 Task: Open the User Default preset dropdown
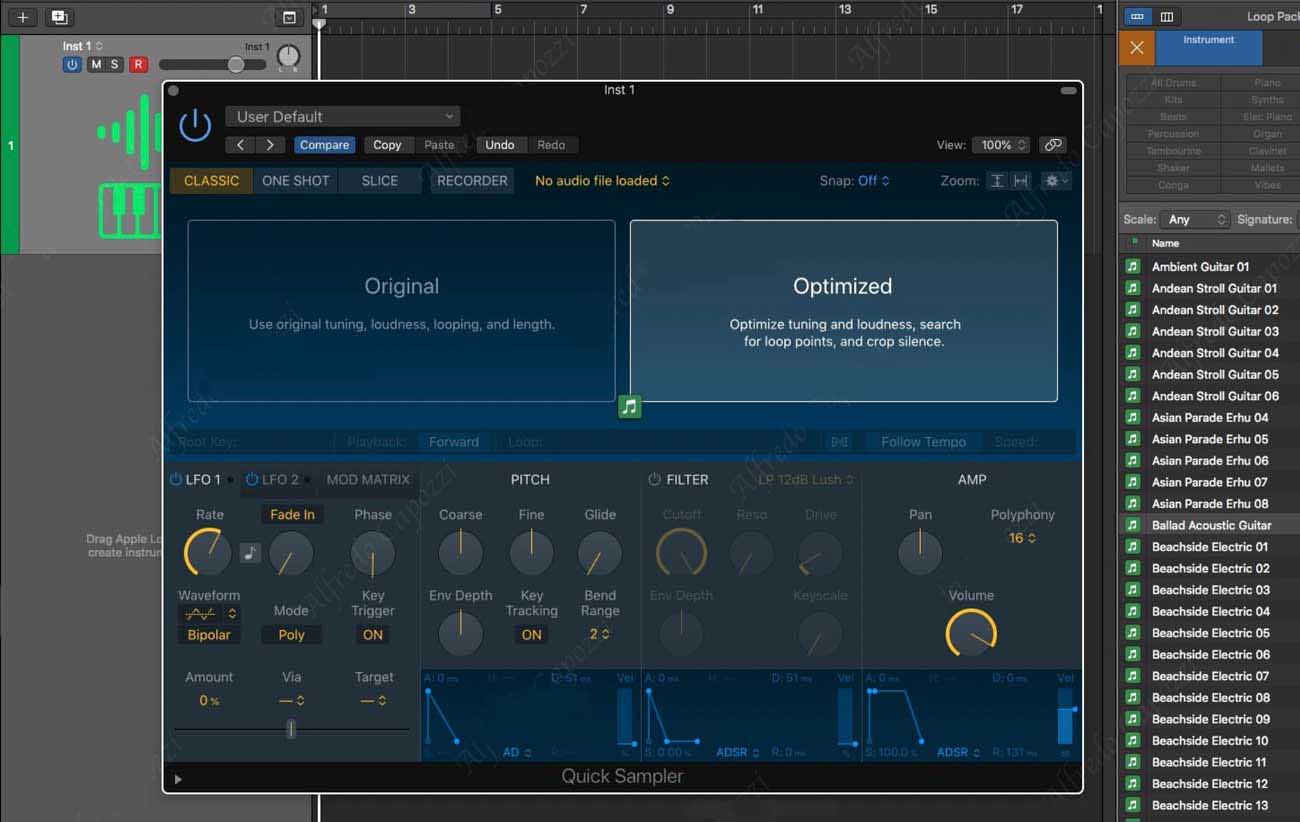343,117
